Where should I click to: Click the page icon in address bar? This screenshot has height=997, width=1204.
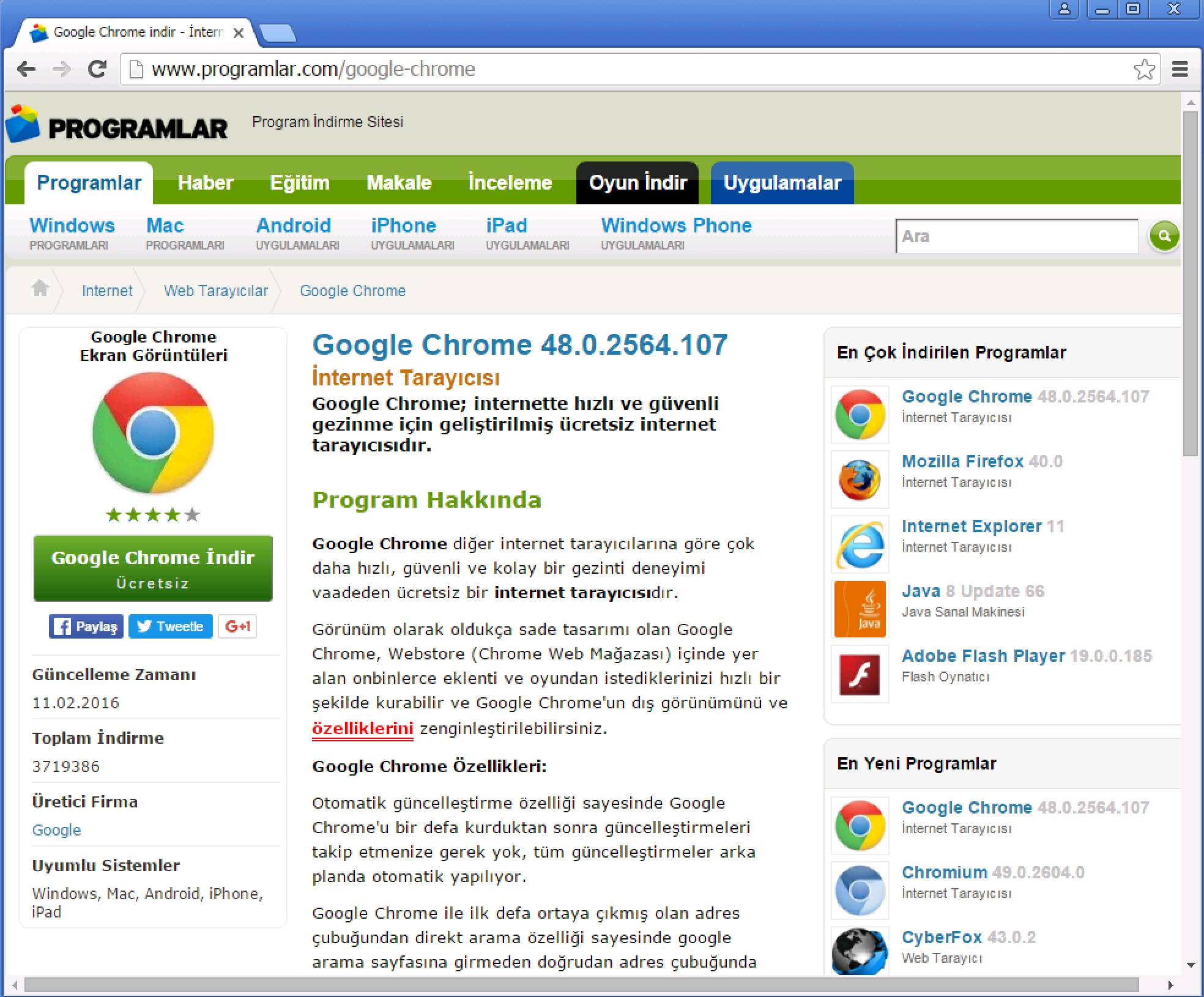[x=137, y=69]
